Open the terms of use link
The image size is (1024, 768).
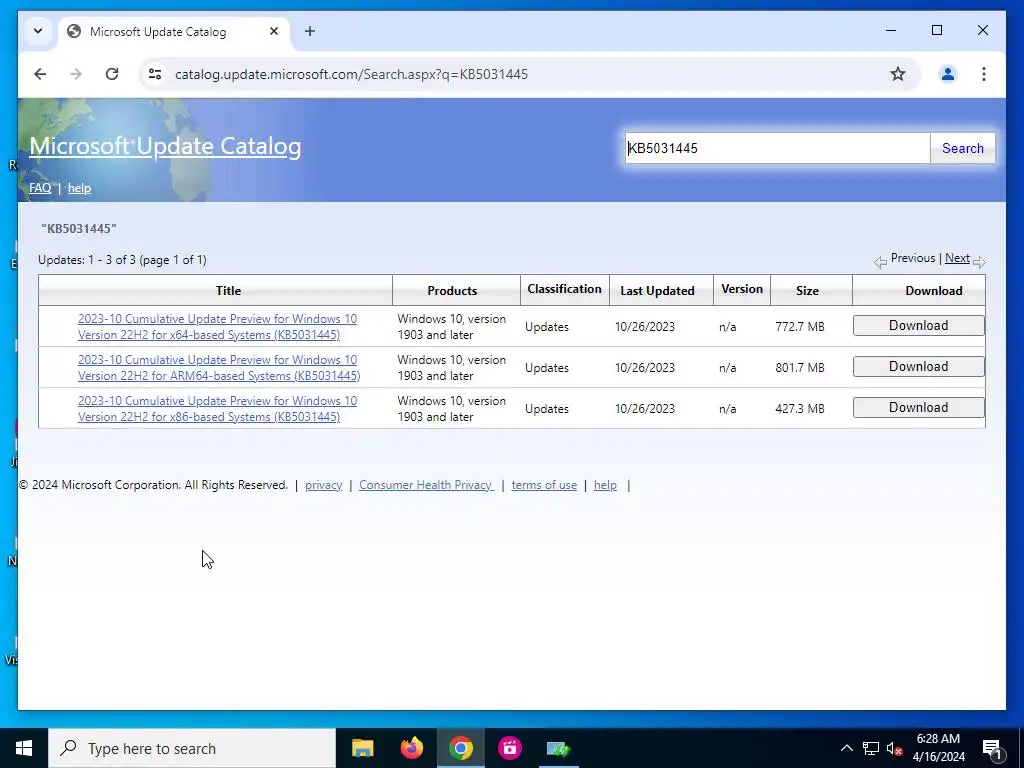point(544,485)
